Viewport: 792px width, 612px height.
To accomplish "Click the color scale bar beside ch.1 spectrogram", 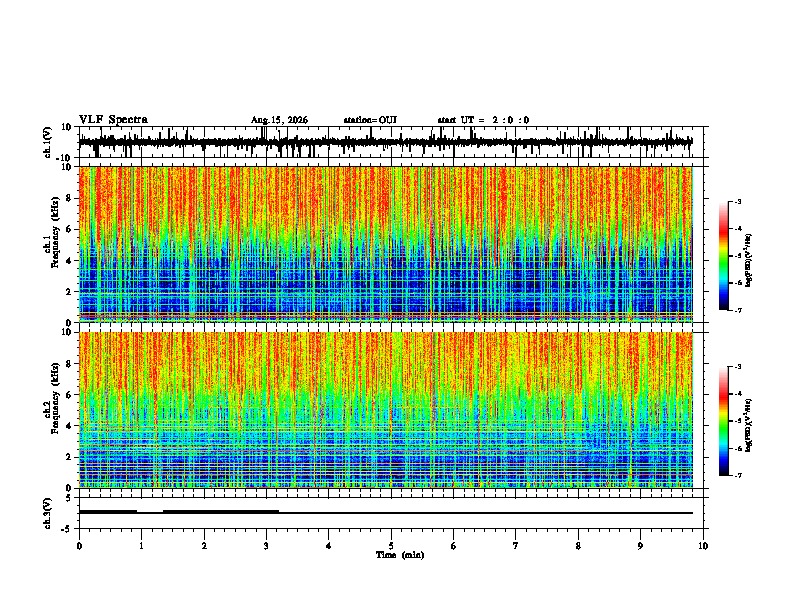I will (x=723, y=255).
